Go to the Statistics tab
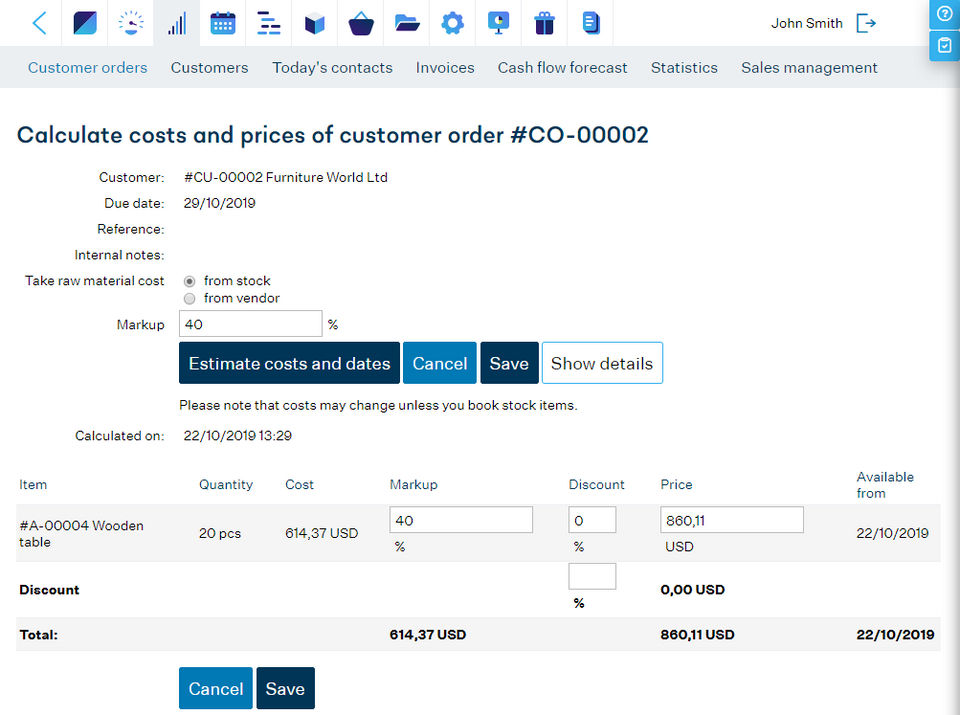 684,68
